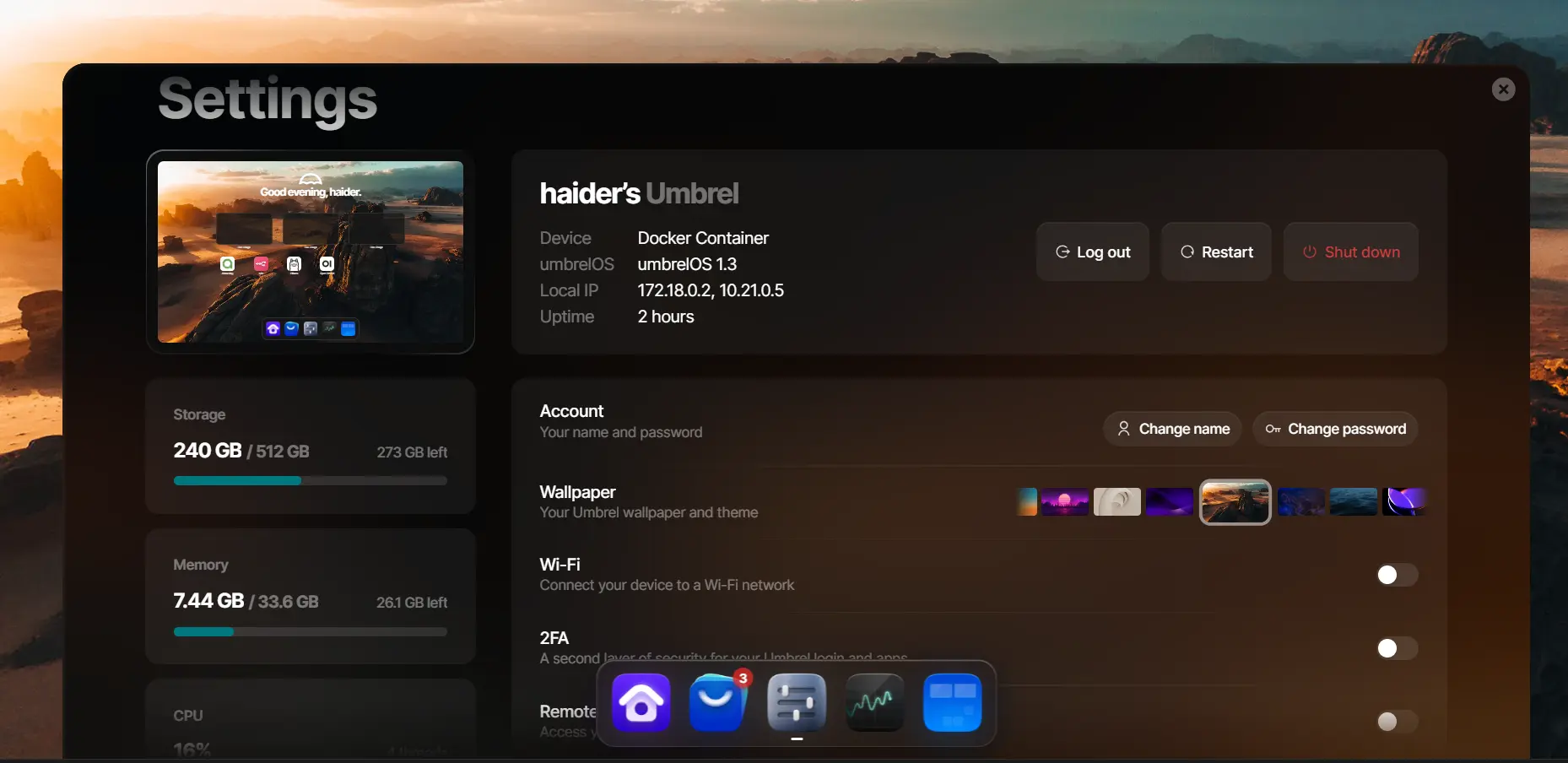Select the dark purple wave wallpaper
The width and height of the screenshot is (1568, 763).
point(1170,501)
